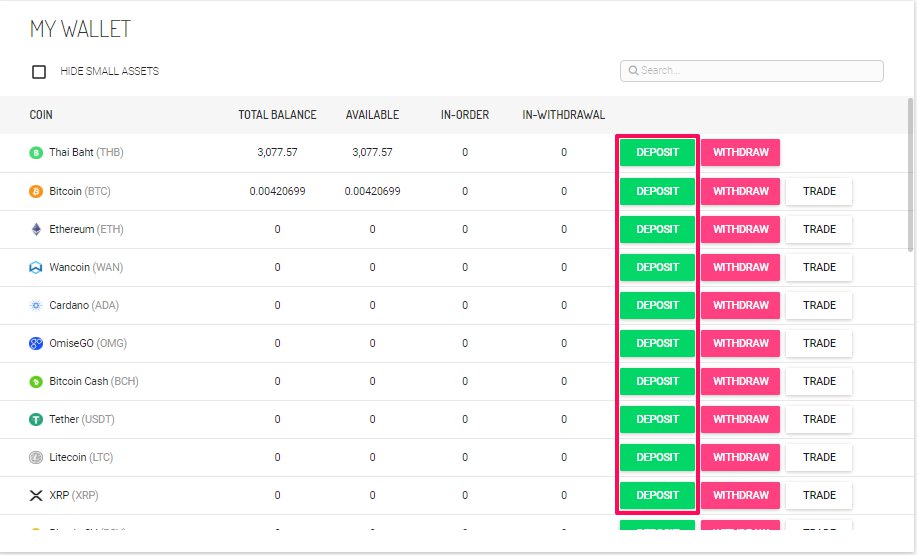Deposit Tether (USDT)

click(x=657, y=419)
